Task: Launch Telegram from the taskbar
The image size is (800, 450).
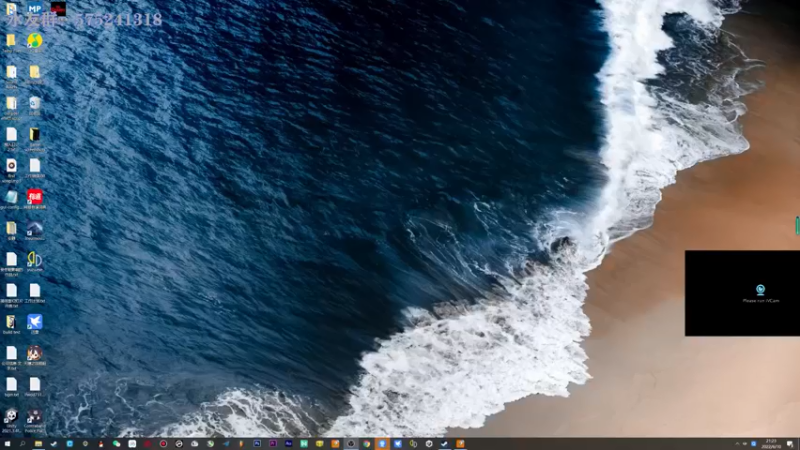Action: click(226, 444)
